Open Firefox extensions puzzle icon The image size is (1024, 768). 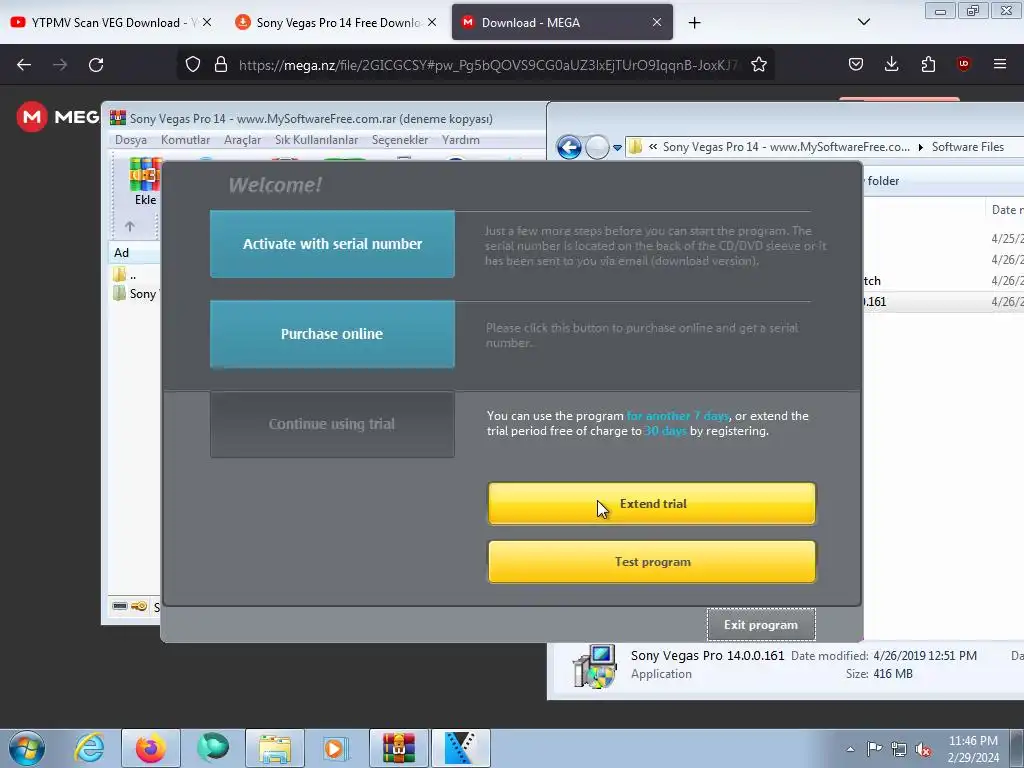pyautogui.click(x=928, y=64)
